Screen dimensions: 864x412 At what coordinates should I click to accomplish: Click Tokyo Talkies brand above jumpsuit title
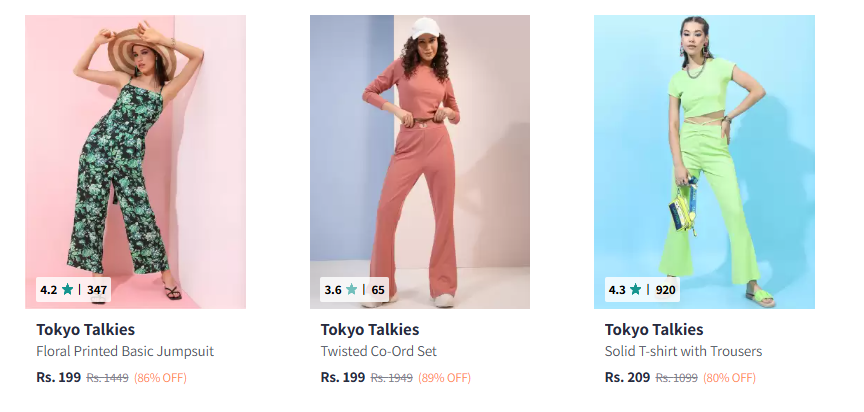pos(85,330)
